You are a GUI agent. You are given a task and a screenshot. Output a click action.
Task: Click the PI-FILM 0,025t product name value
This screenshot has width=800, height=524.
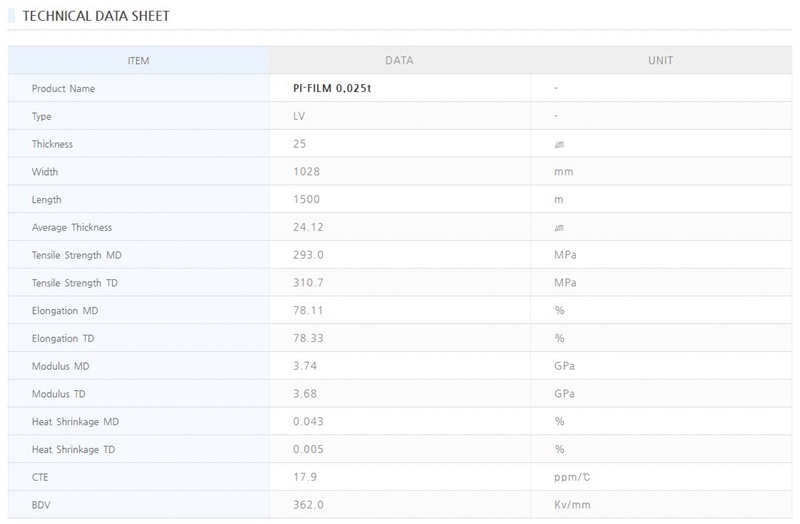pyautogui.click(x=333, y=88)
